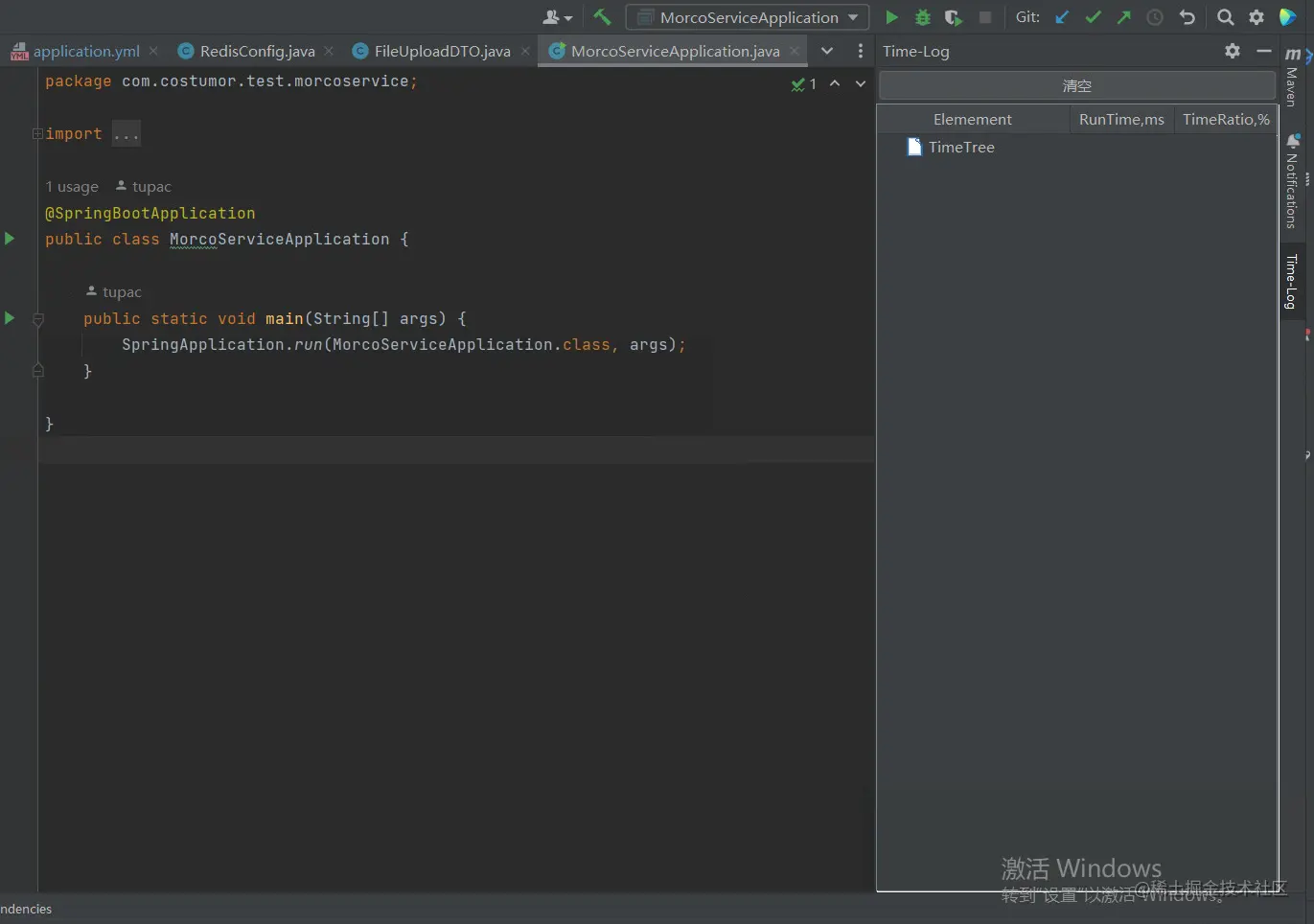Open Search Everywhere magnifier icon
The height and width of the screenshot is (924, 1314).
tap(1225, 17)
